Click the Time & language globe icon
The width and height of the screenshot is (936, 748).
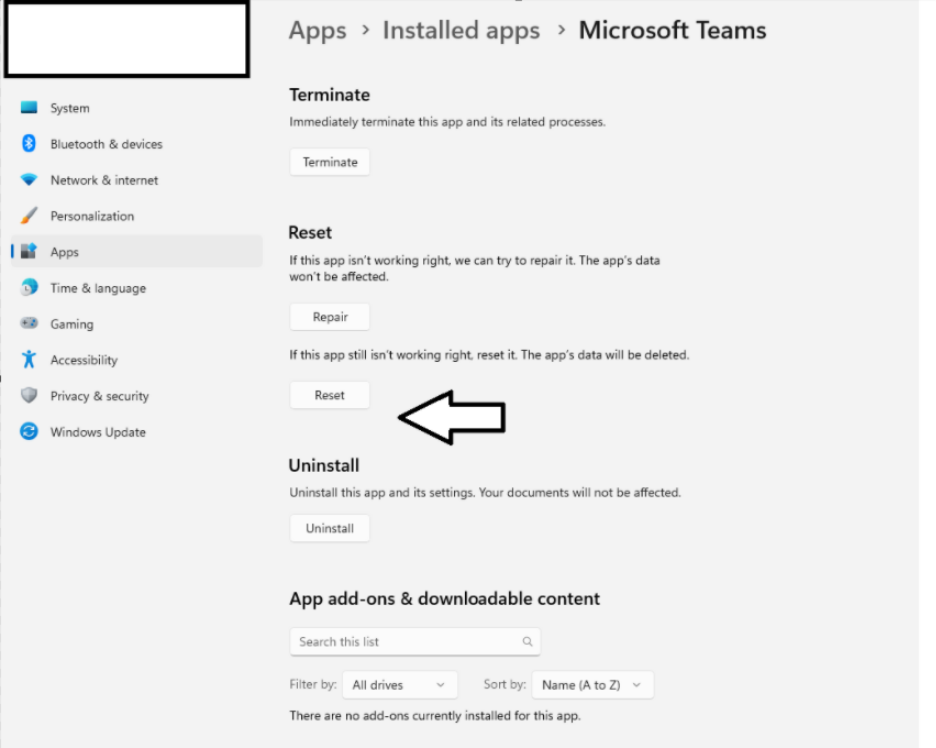29,287
